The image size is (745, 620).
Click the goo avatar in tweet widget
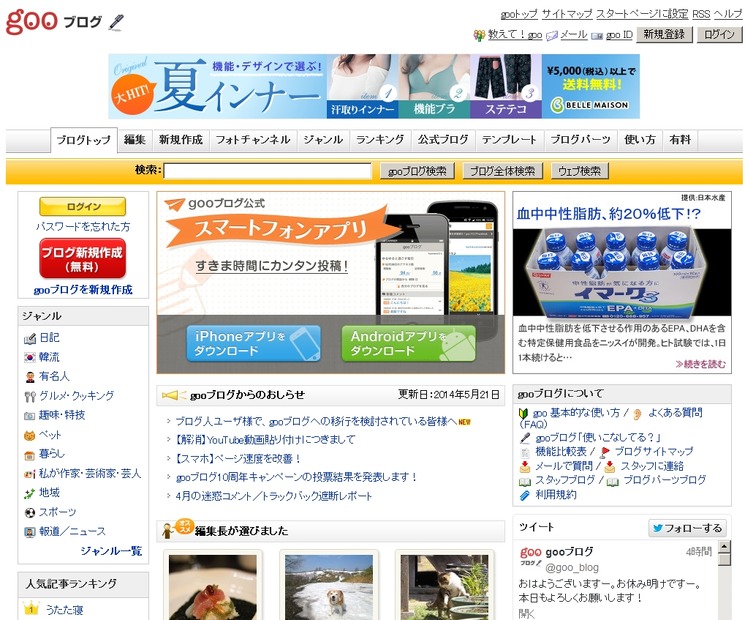pyautogui.click(x=531, y=555)
